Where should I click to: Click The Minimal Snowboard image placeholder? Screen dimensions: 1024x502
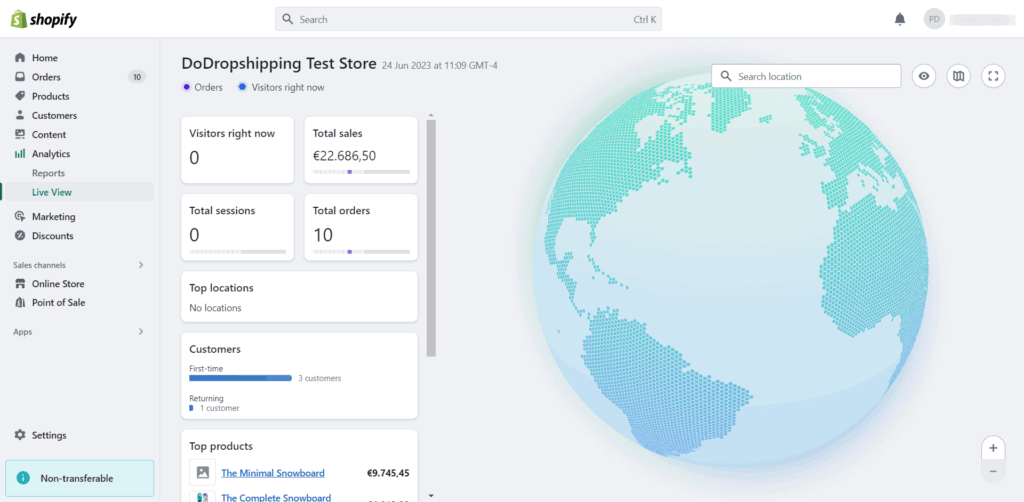(202, 472)
